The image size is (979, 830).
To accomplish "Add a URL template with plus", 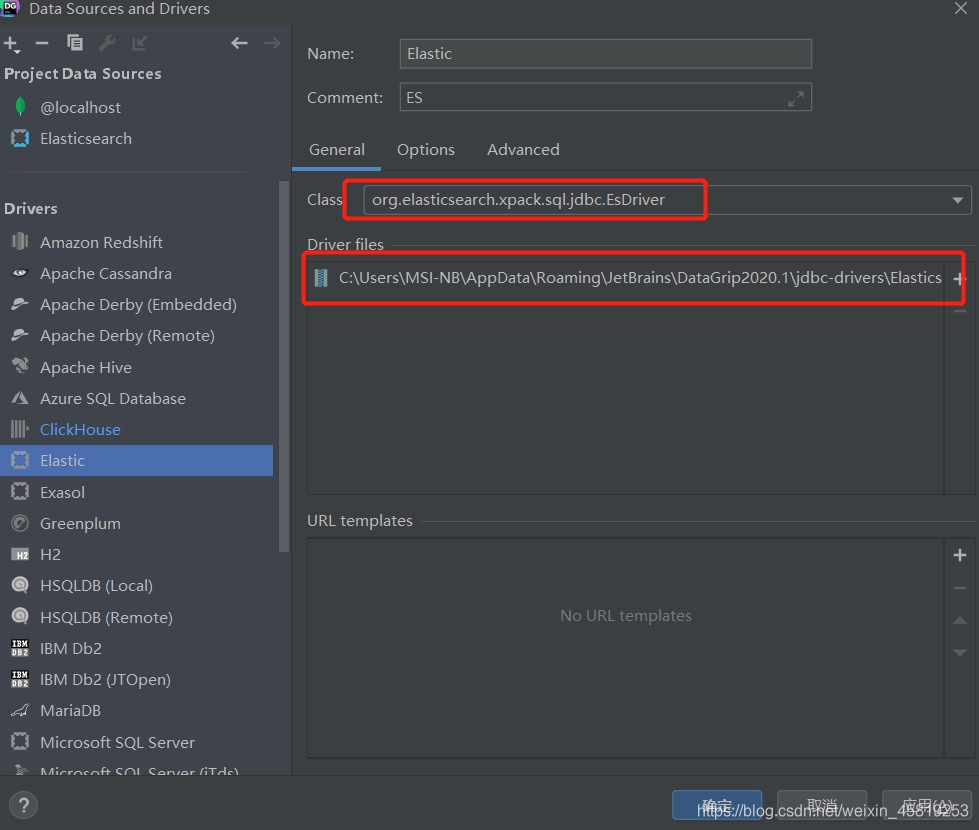I will coord(960,555).
